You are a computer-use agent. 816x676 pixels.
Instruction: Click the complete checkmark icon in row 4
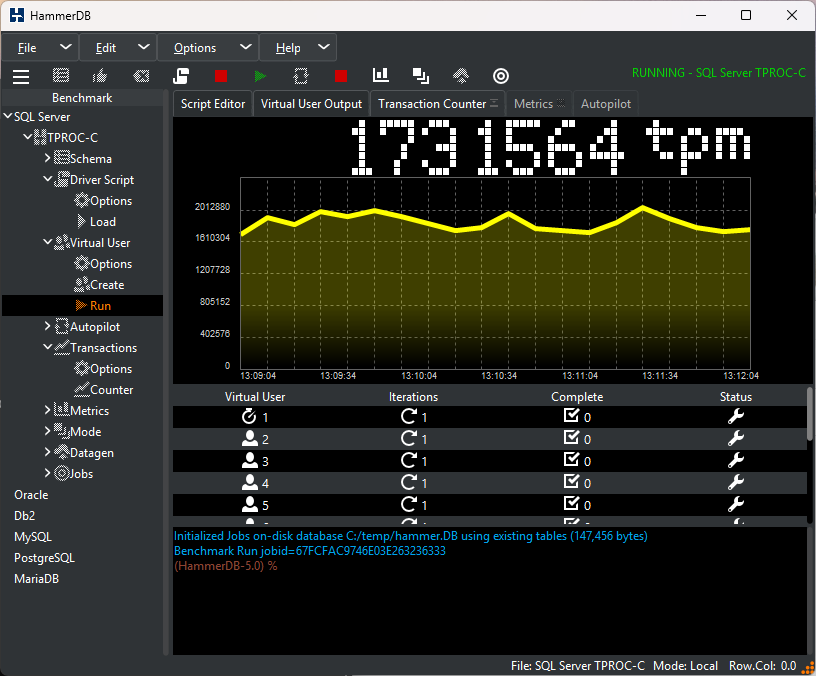(x=571, y=481)
